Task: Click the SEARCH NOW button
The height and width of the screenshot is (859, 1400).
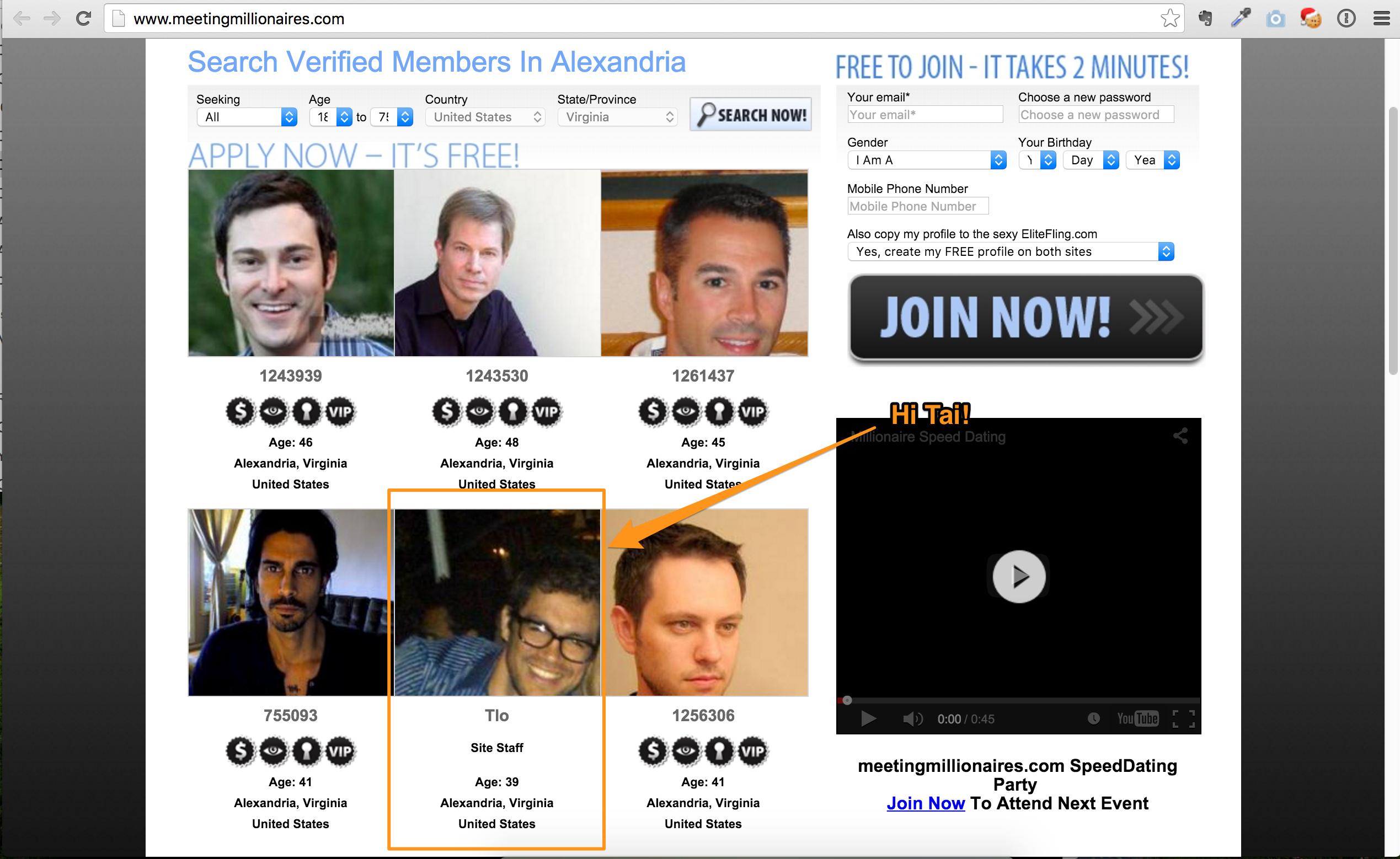Action: click(750, 115)
